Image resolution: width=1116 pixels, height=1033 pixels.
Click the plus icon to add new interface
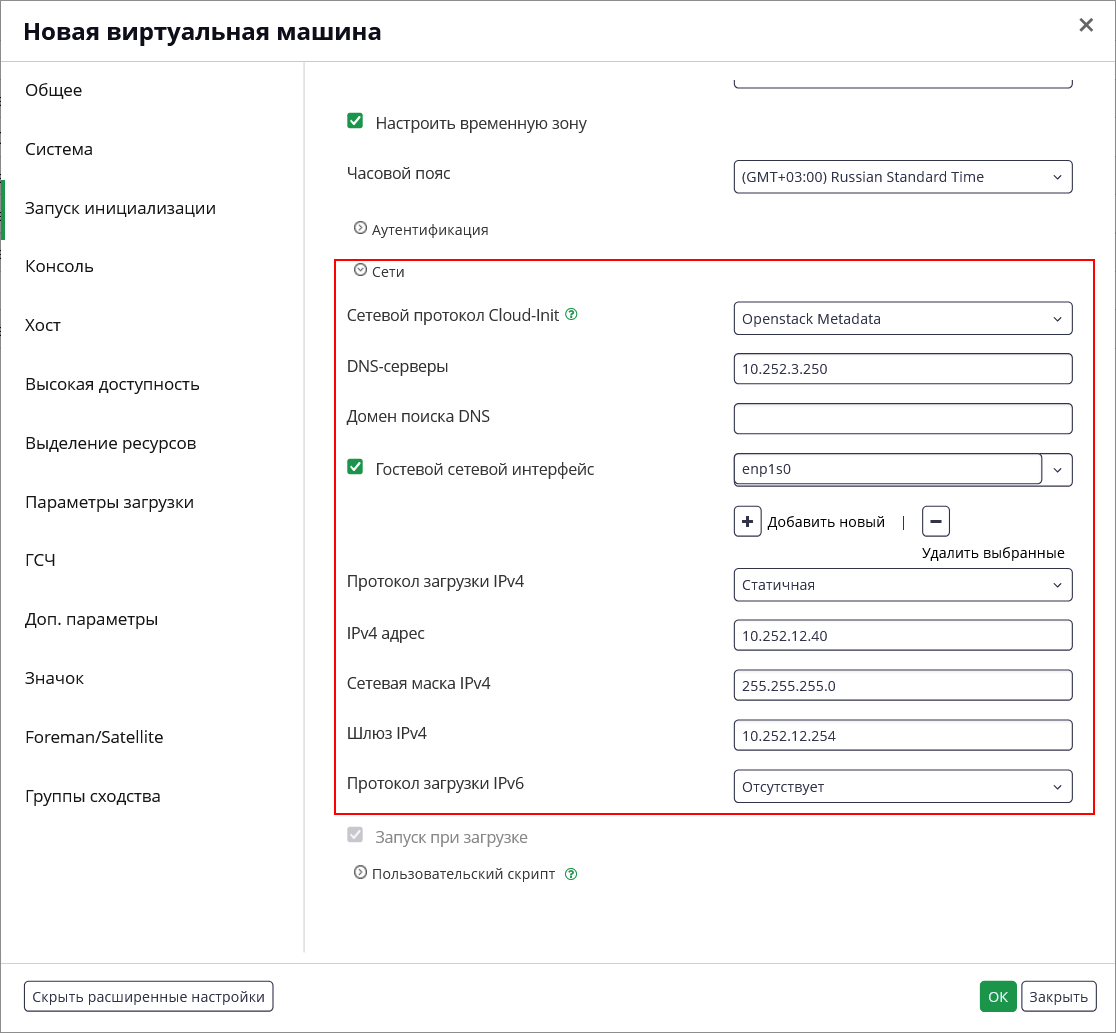pos(747,522)
